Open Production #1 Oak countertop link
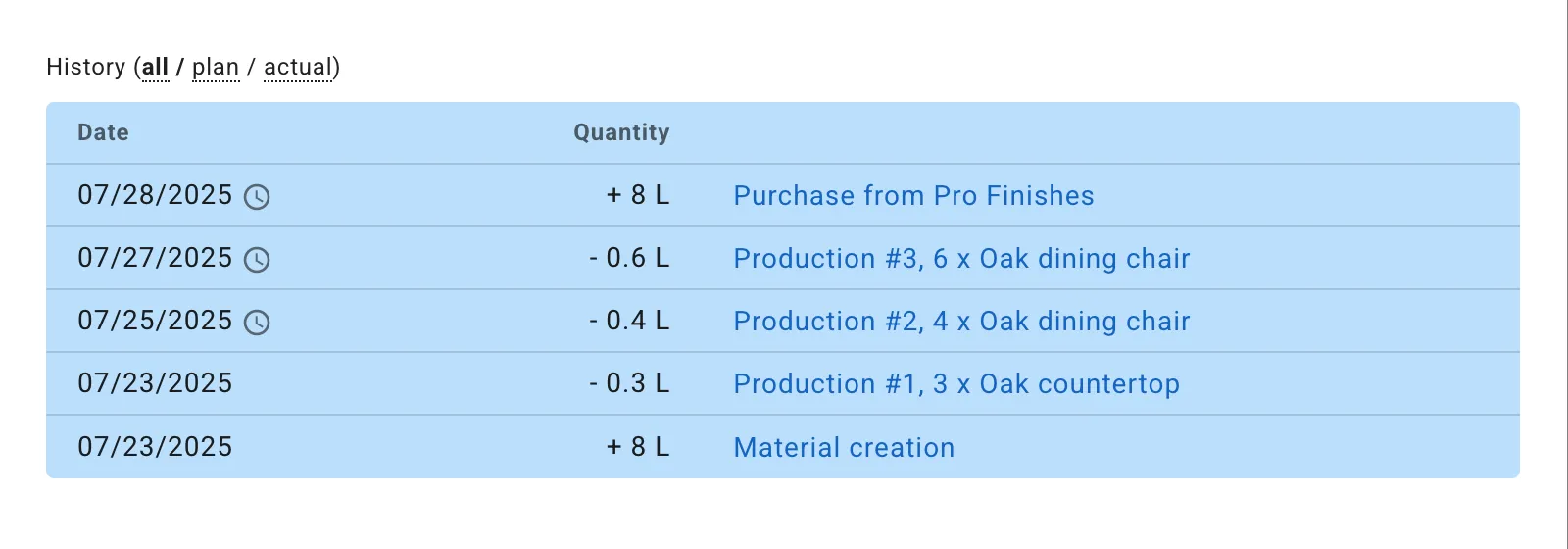The image size is (1568, 549). click(x=956, y=384)
